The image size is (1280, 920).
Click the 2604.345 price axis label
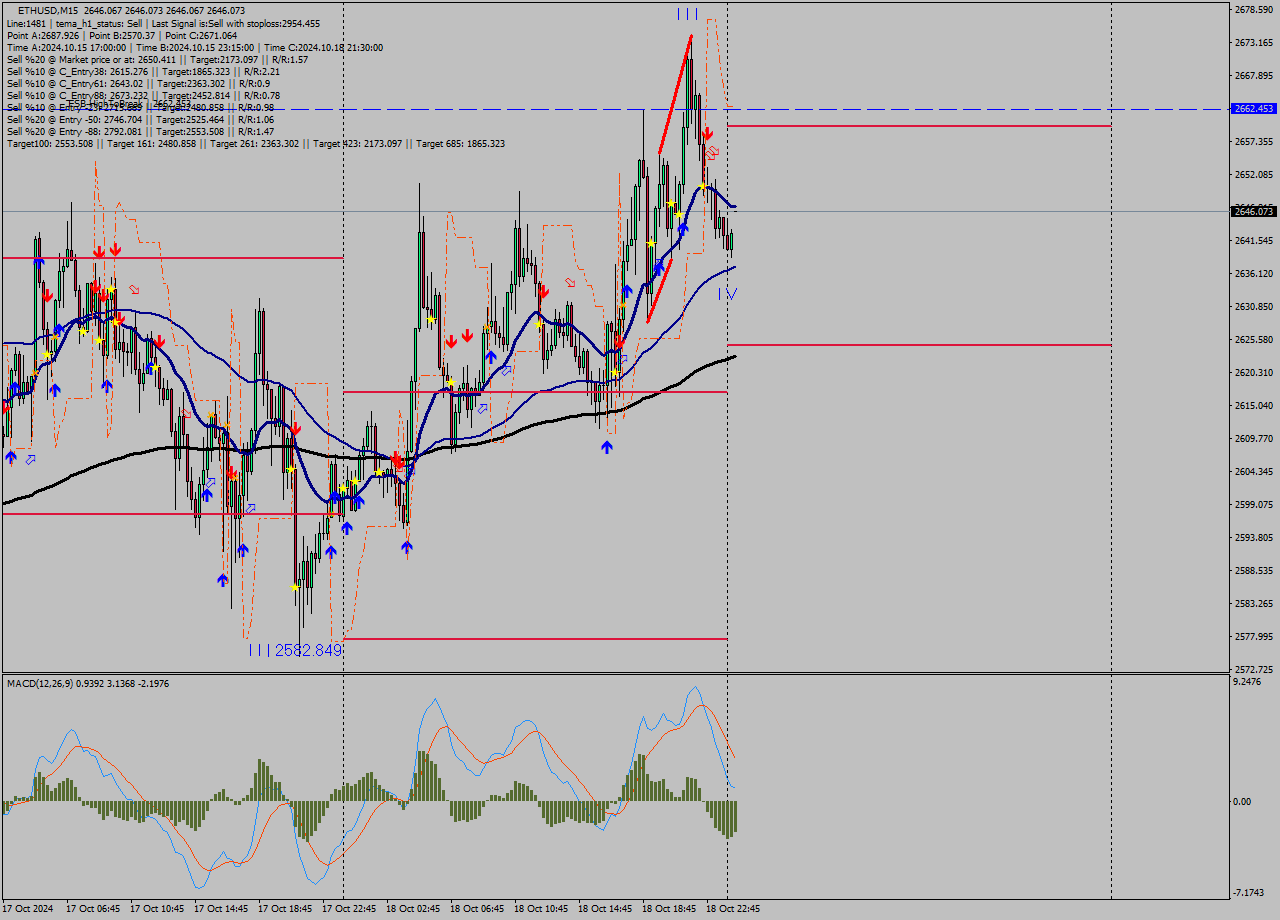point(1254,472)
